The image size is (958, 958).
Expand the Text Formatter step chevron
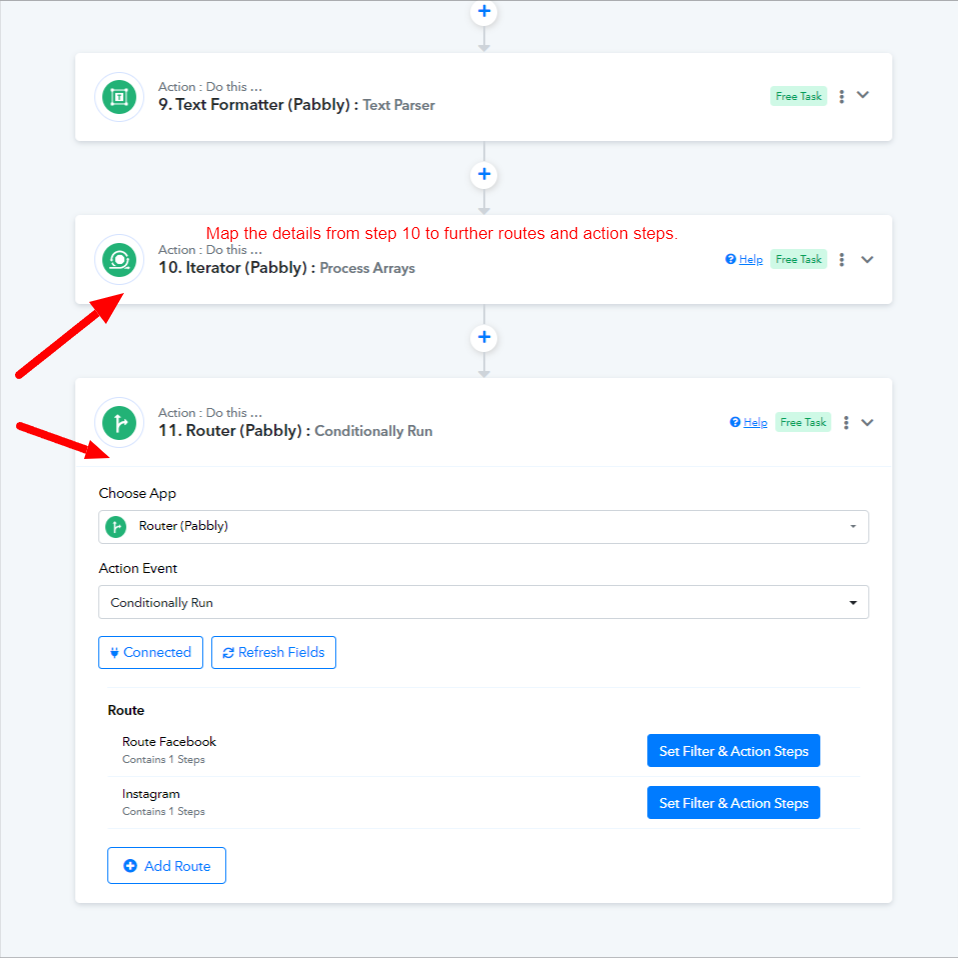[863, 95]
